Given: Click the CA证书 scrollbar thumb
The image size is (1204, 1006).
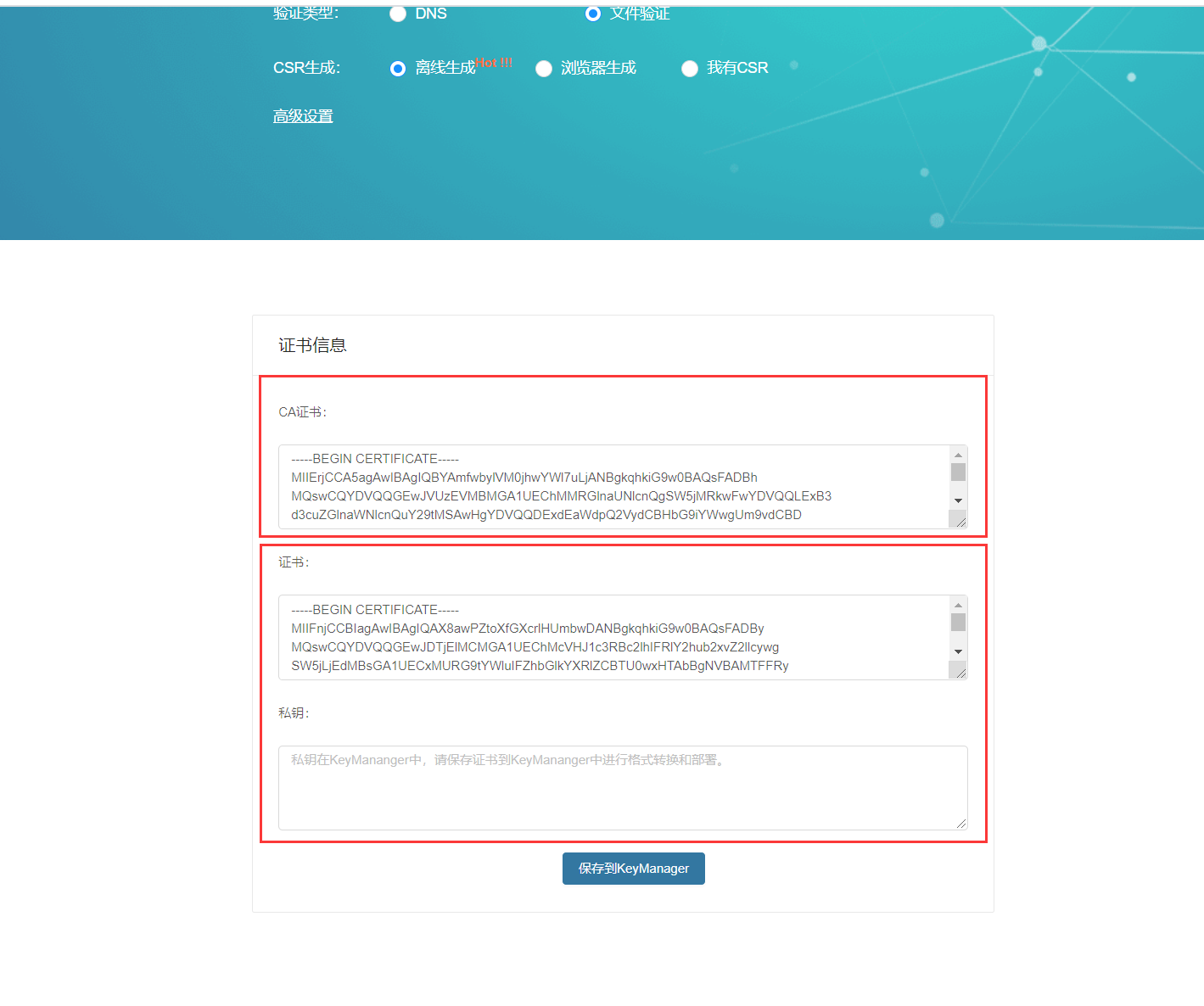Looking at the screenshot, I should (958, 472).
